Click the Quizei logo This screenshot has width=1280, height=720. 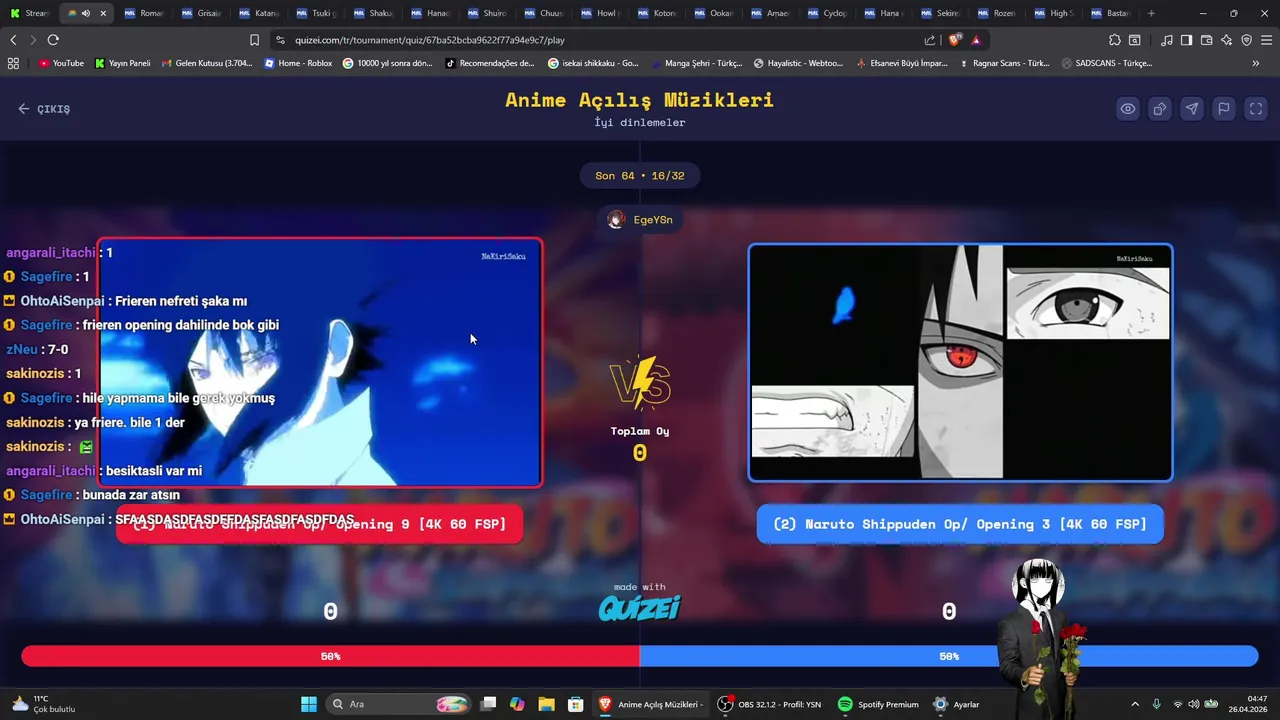click(x=640, y=607)
